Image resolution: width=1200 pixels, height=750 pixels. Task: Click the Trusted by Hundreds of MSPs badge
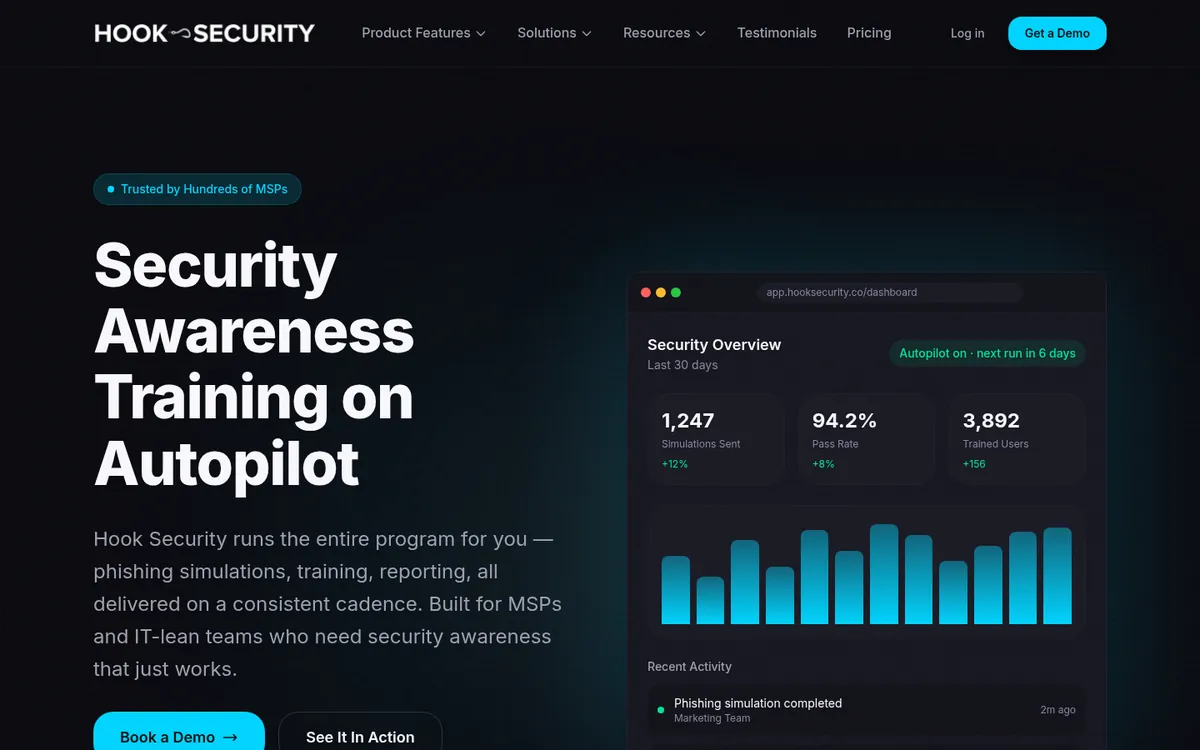tap(197, 189)
